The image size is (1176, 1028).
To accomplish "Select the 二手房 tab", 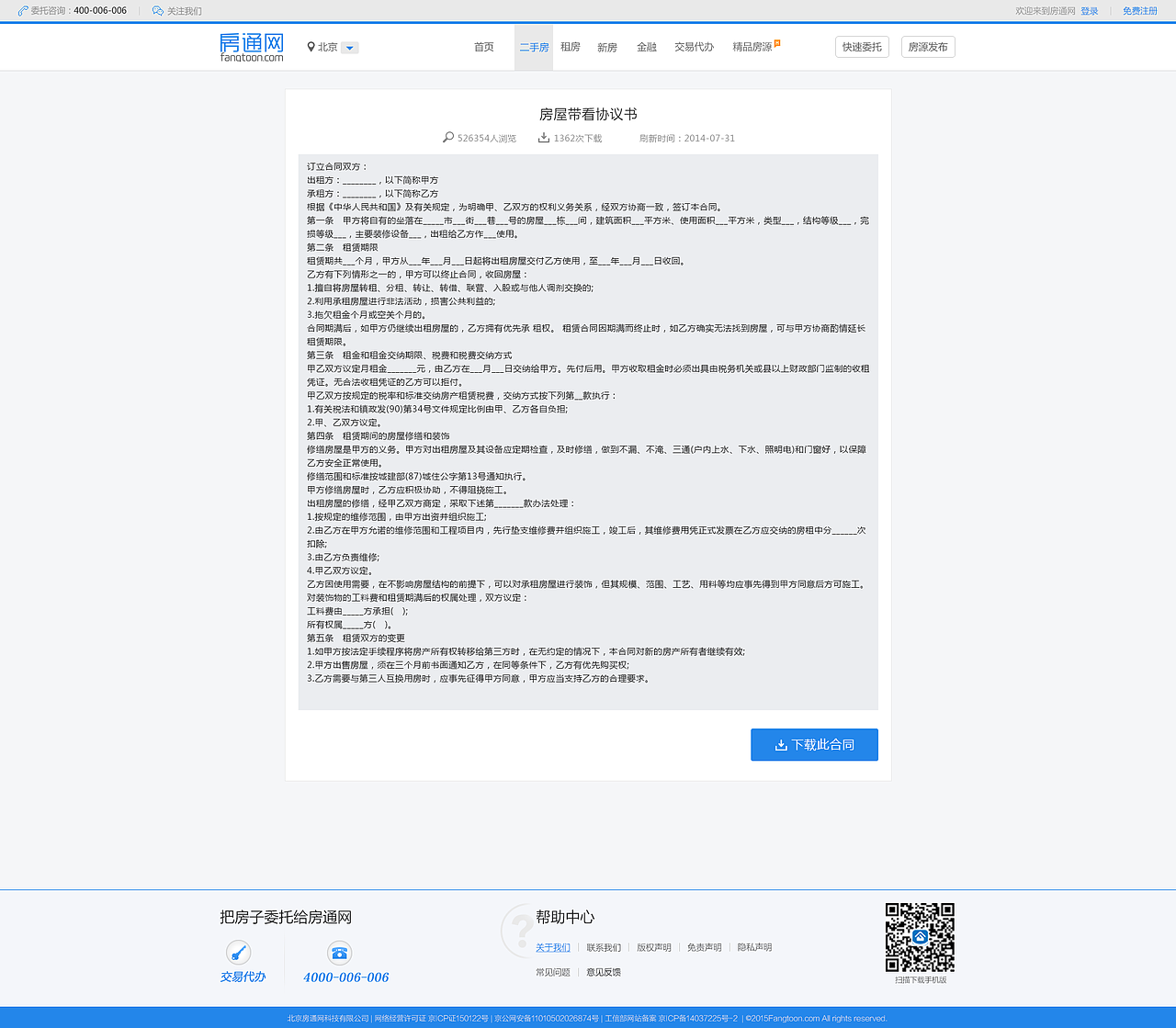I will tap(534, 47).
